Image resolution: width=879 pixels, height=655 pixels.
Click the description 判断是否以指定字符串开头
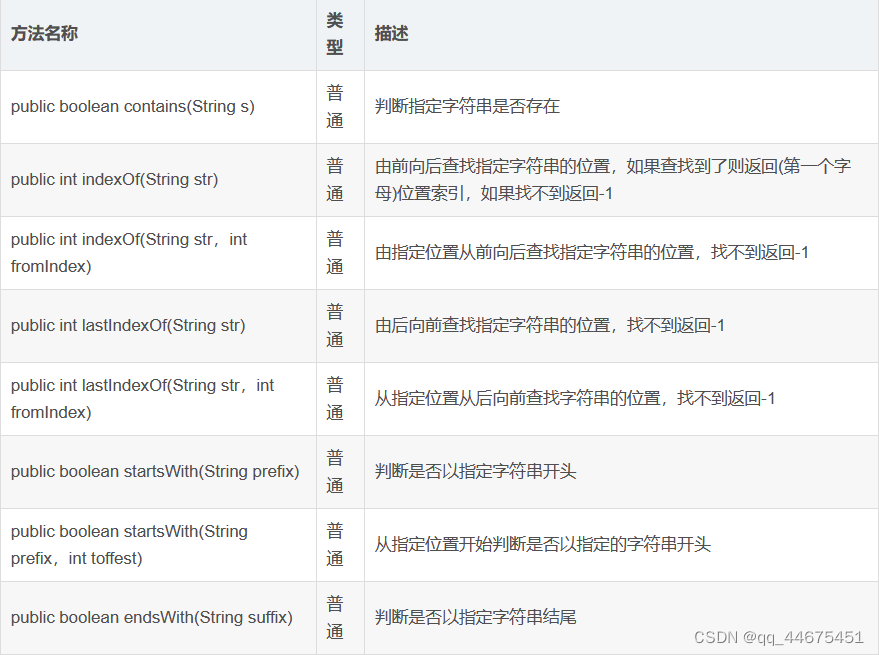pos(475,472)
